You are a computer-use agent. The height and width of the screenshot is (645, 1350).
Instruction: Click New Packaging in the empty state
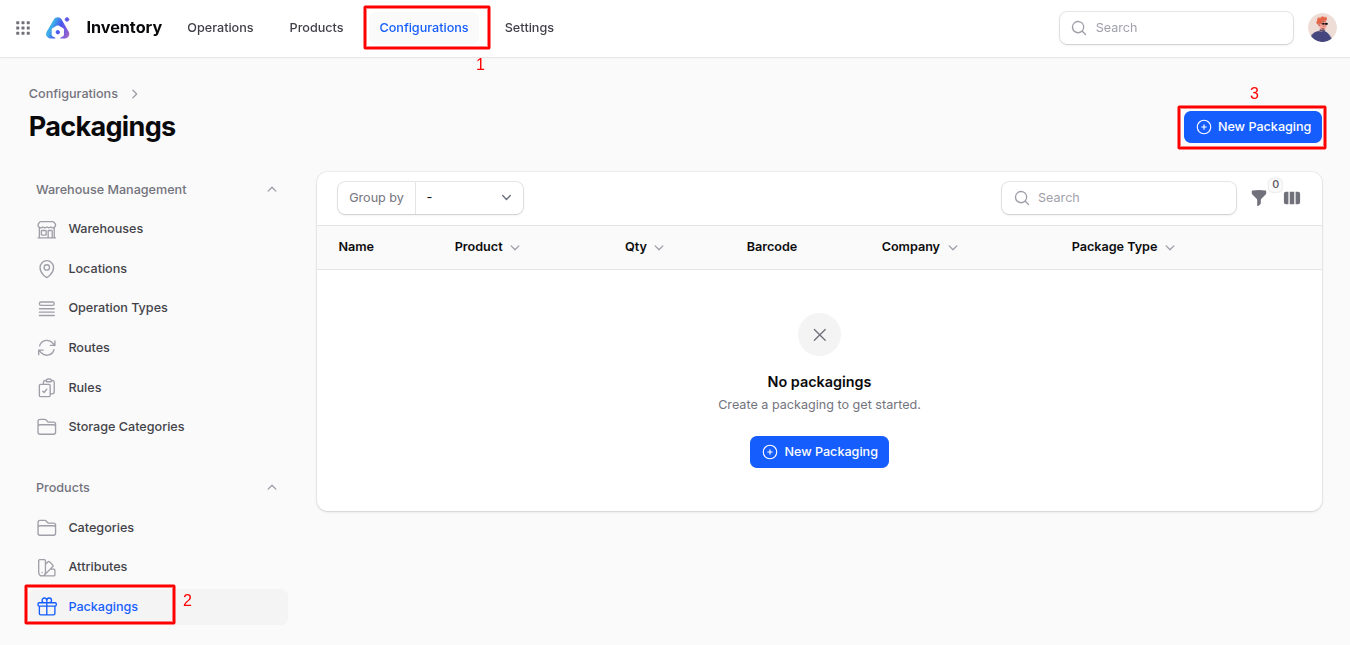coord(819,452)
